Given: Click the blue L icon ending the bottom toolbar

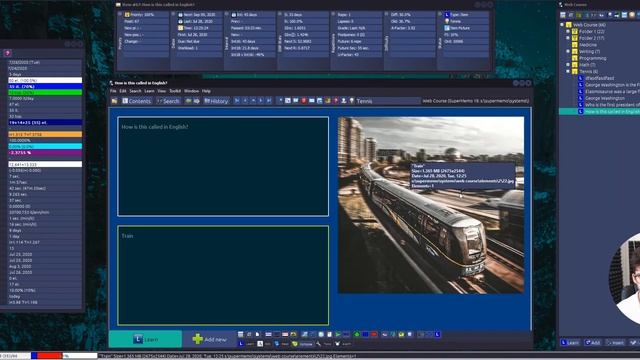Looking at the screenshot, I should (x=438, y=334).
